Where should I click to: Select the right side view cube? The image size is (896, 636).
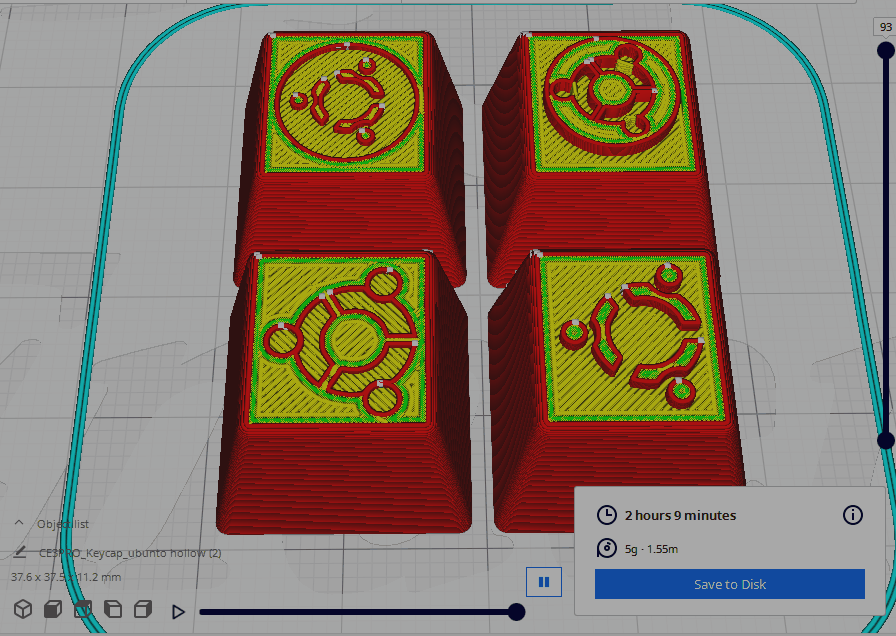pyautogui.click(x=143, y=609)
